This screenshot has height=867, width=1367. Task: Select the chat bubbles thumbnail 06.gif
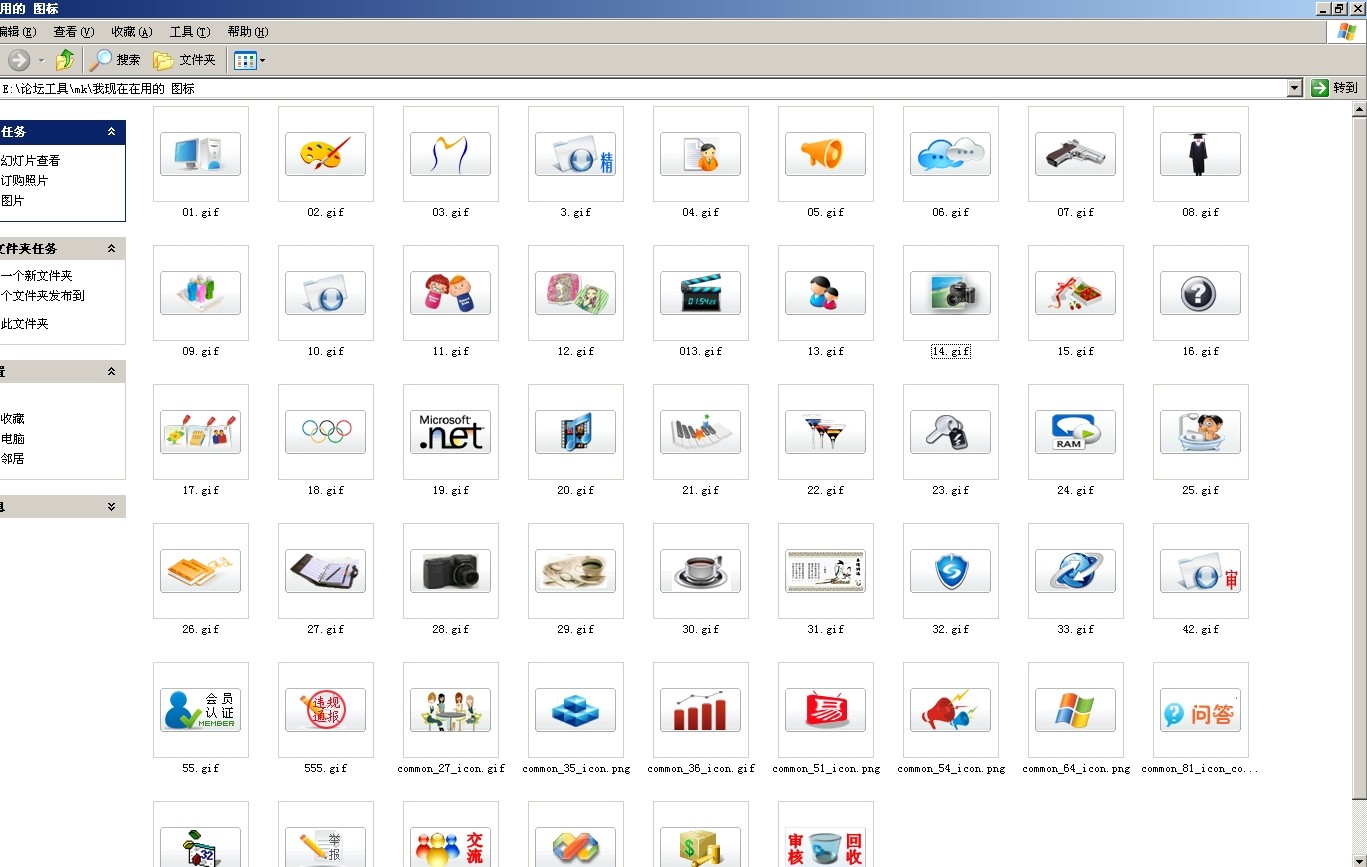951,154
